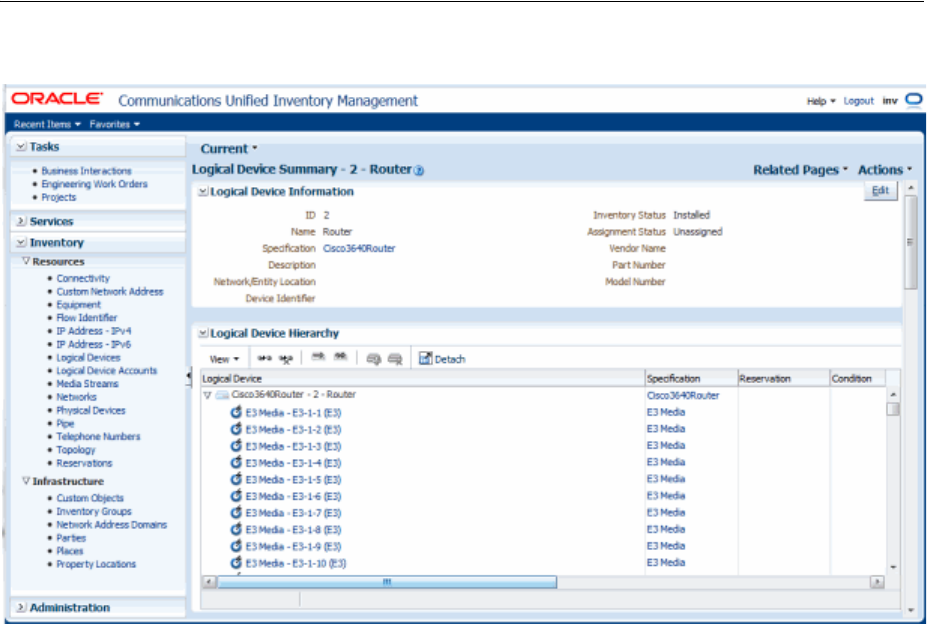Image resolution: width=927 pixels, height=624 pixels.
Task: Click the gray device-with-X icon before the printer icons
Action: coord(341,357)
